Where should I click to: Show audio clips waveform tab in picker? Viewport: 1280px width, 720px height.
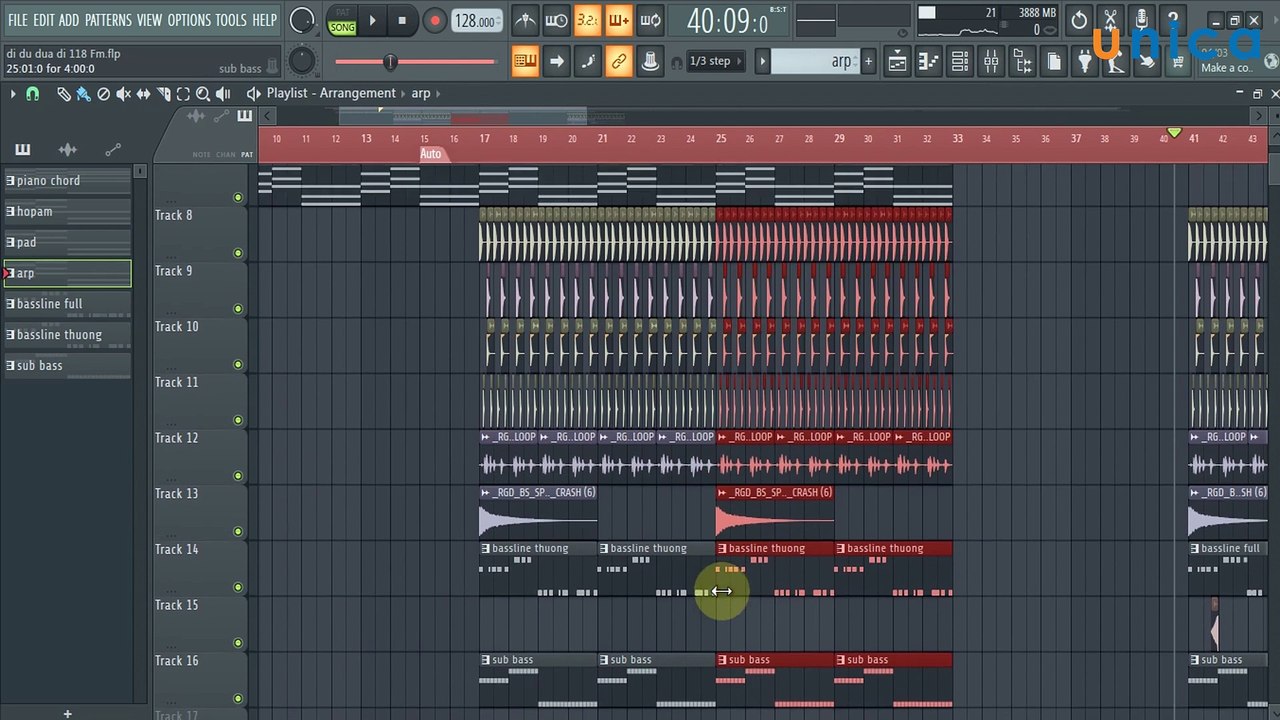(67, 150)
